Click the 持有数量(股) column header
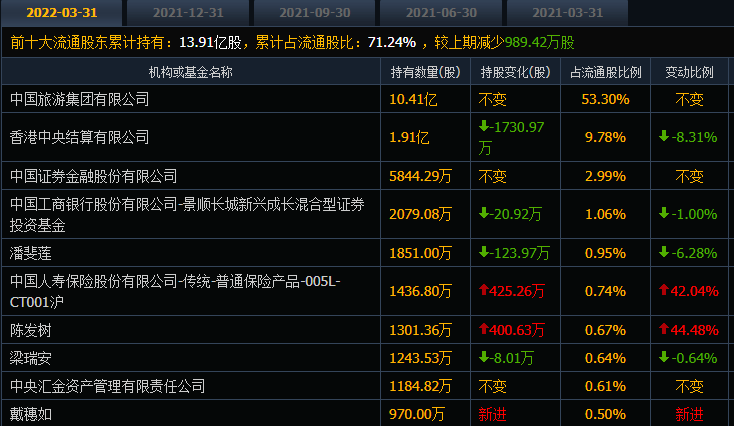This screenshot has height=426, width=734. [426, 72]
